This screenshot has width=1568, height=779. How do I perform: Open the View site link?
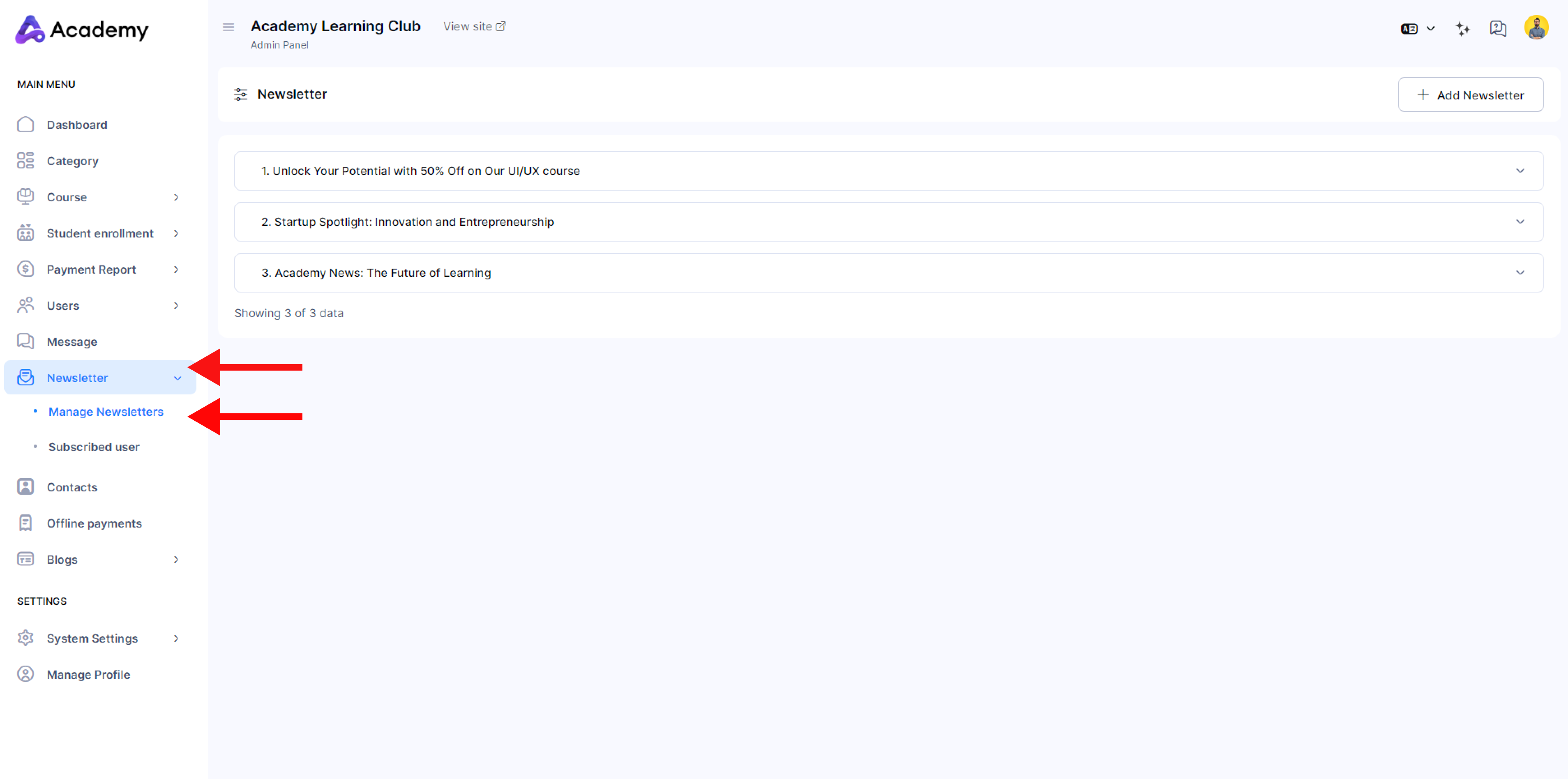(x=474, y=26)
